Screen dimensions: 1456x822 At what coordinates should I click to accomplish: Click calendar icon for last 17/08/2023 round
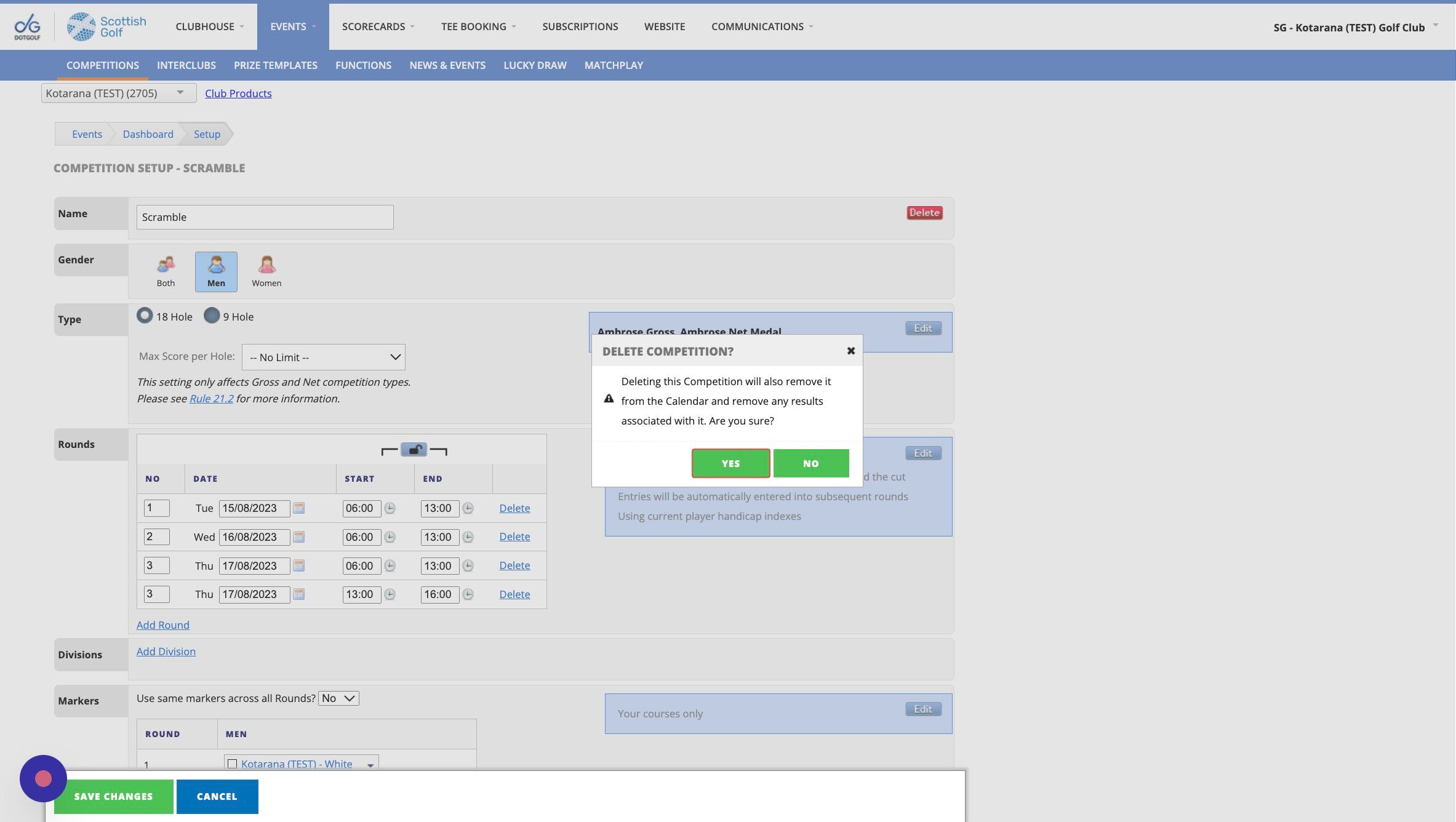tap(298, 594)
